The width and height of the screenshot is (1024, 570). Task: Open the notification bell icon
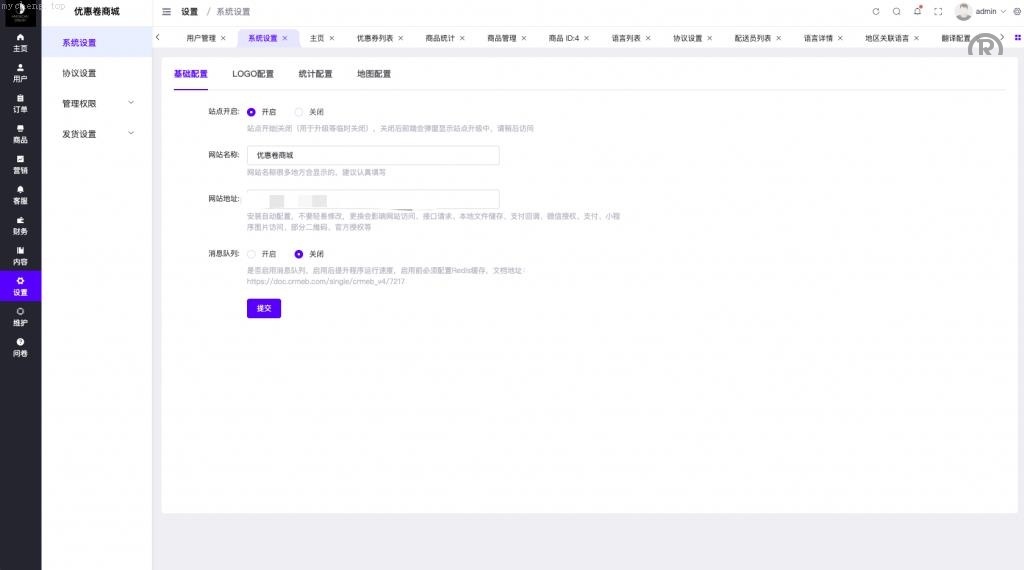coord(917,12)
